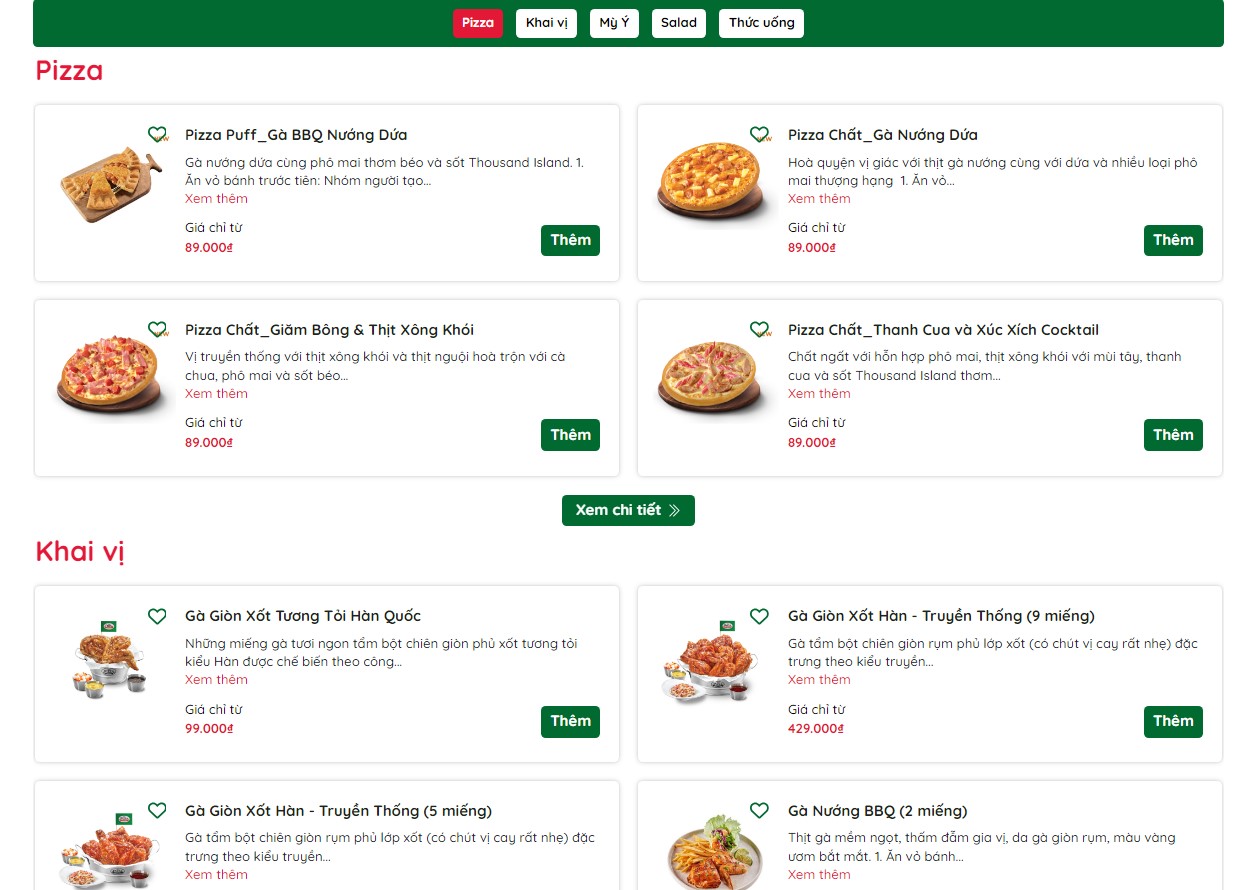1244x890 pixels.
Task: Click Thêm for Gà Giòn Xốt Hàn 9 miếng
Action: tap(1173, 721)
